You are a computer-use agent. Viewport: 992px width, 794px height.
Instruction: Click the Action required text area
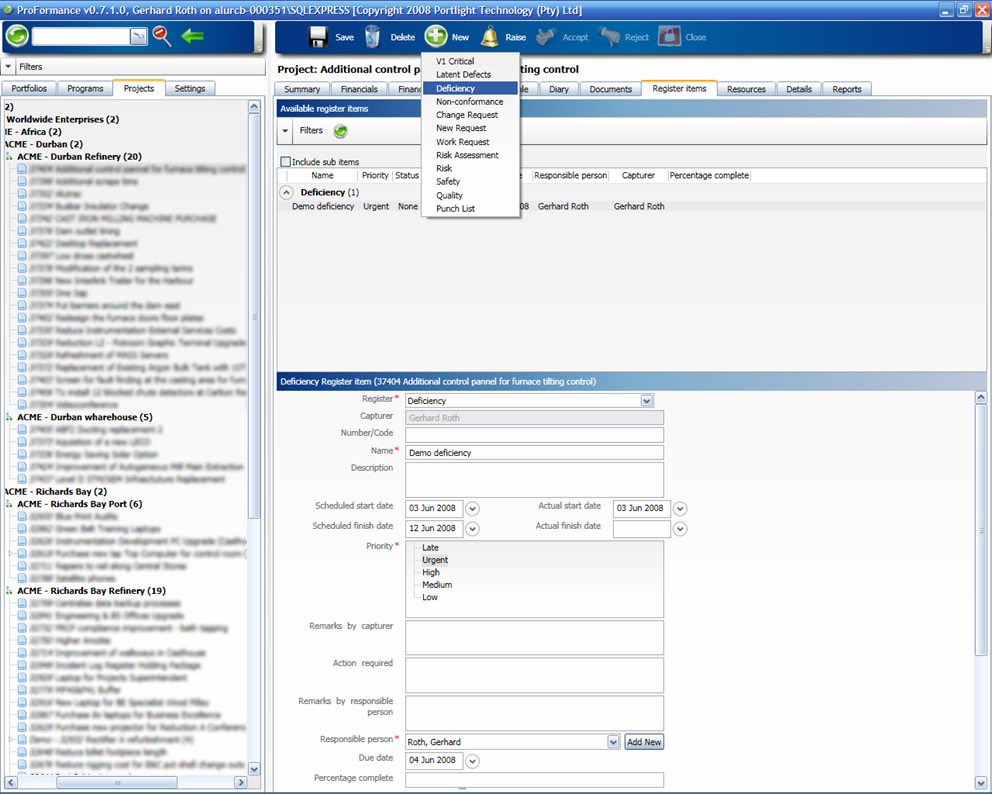tap(535, 675)
